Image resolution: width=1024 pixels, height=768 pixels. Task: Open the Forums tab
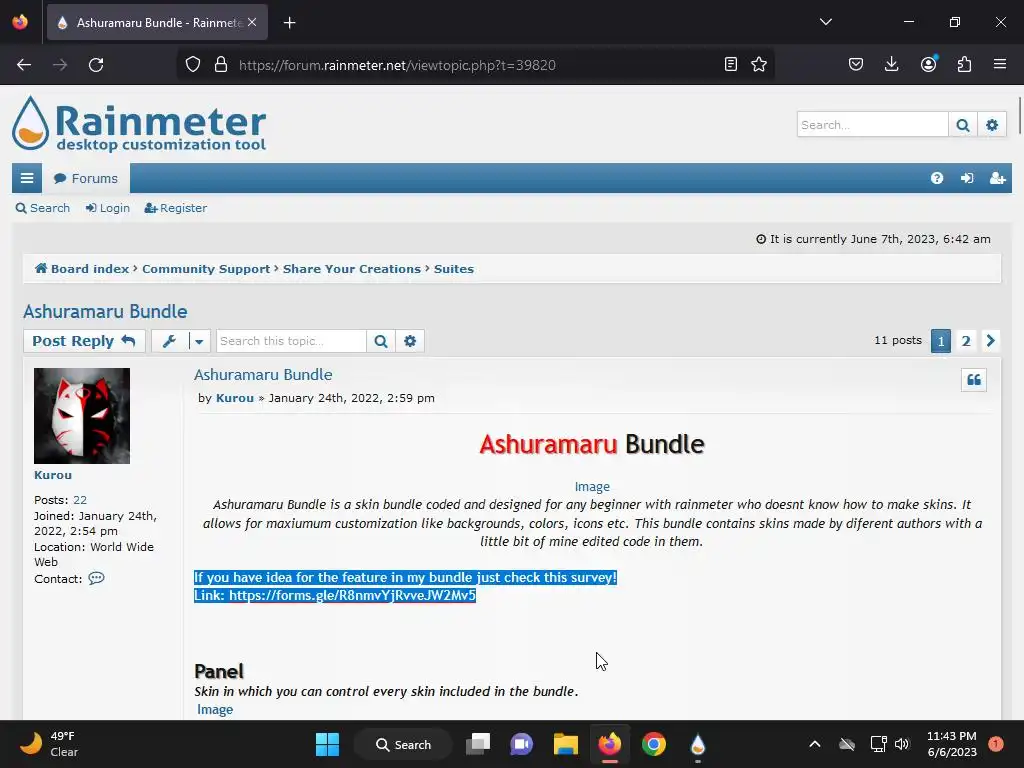tap(86, 178)
